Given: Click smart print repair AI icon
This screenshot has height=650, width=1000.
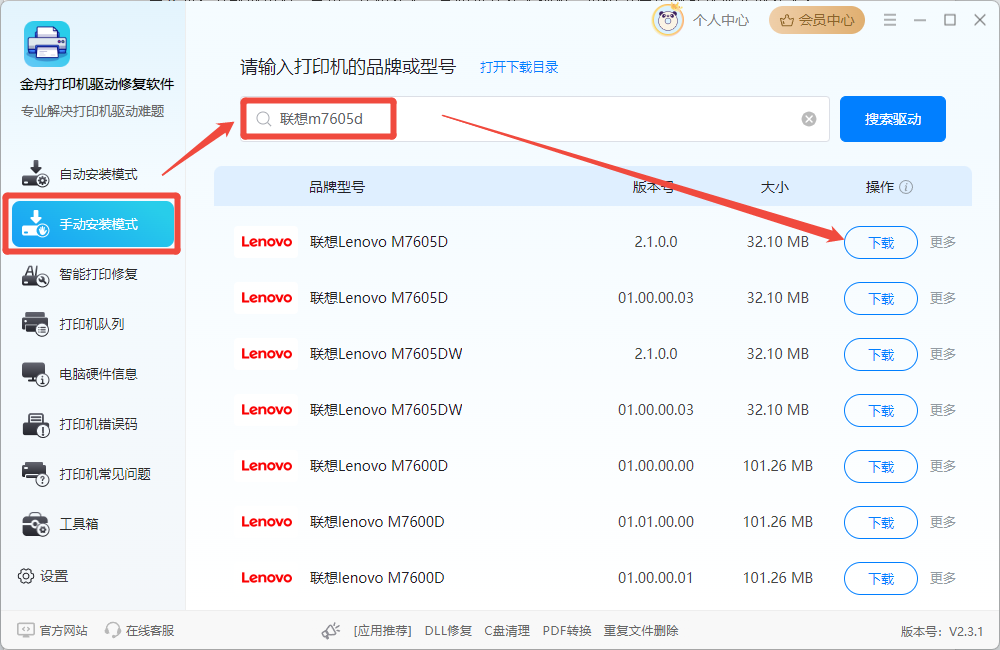Looking at the screenshot, I should point(35,275).
